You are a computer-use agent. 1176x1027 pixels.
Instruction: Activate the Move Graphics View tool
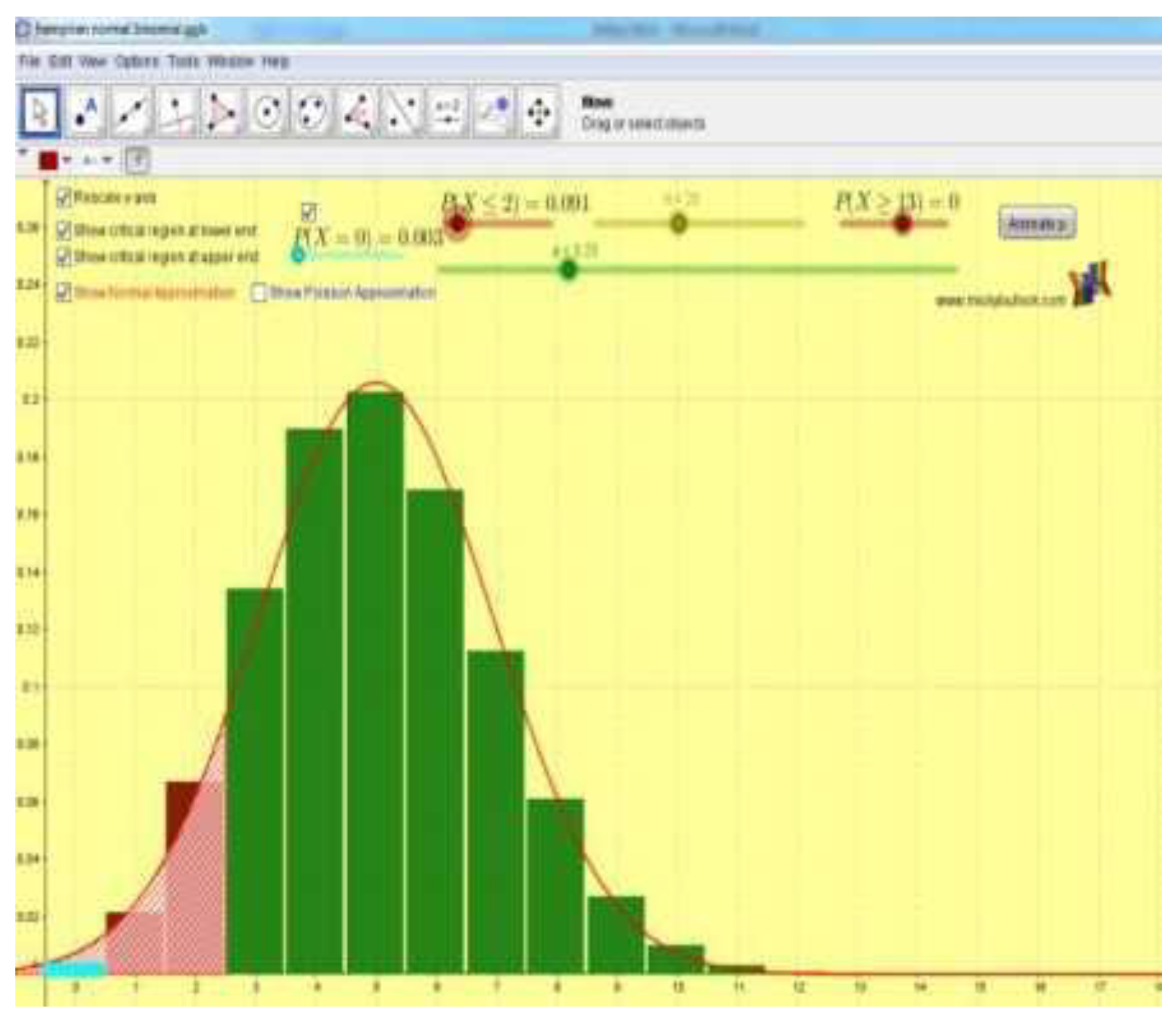pyautogui.click(x=538, y=113)
